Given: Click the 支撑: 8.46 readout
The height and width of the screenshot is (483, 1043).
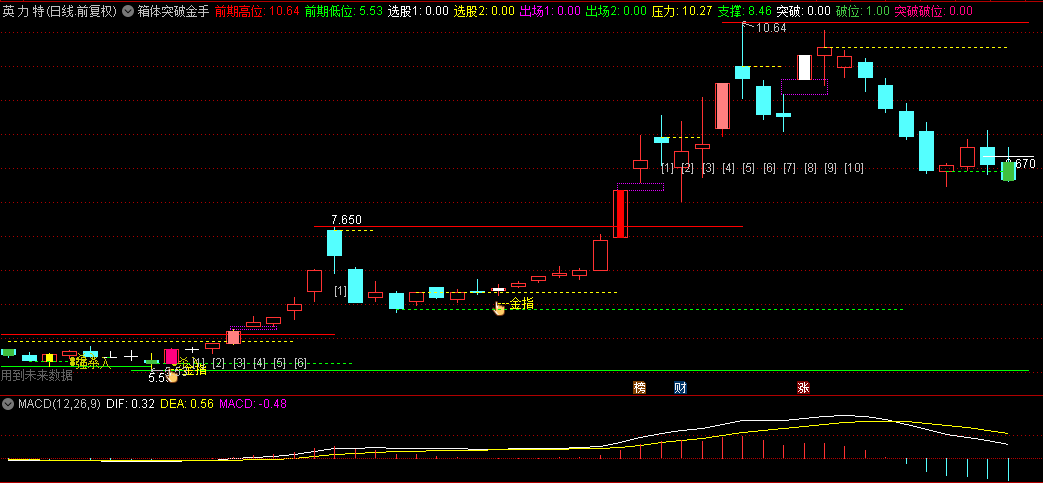Looking at the screenshot, I should [x=745, y=11].
